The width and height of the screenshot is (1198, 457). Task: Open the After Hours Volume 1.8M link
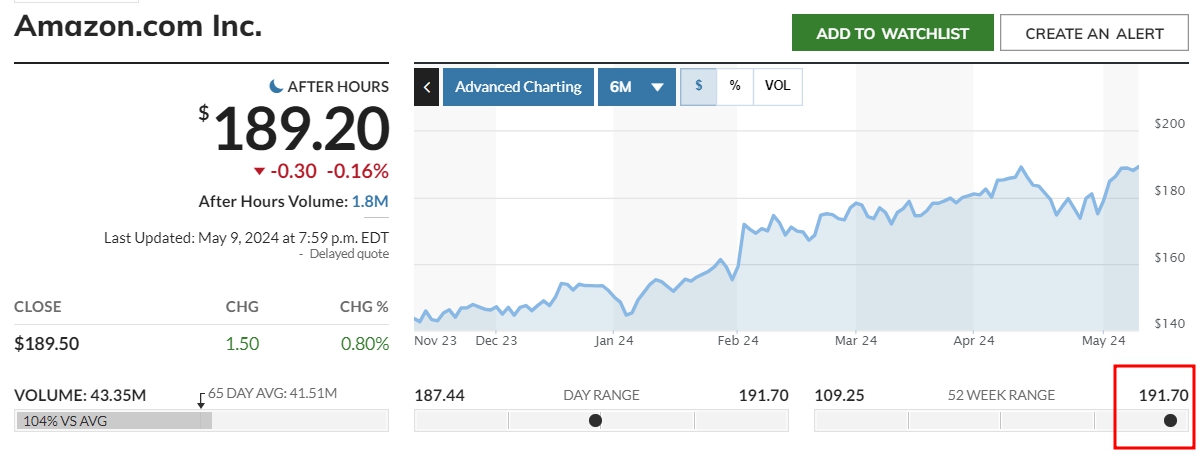pos(370,202)
